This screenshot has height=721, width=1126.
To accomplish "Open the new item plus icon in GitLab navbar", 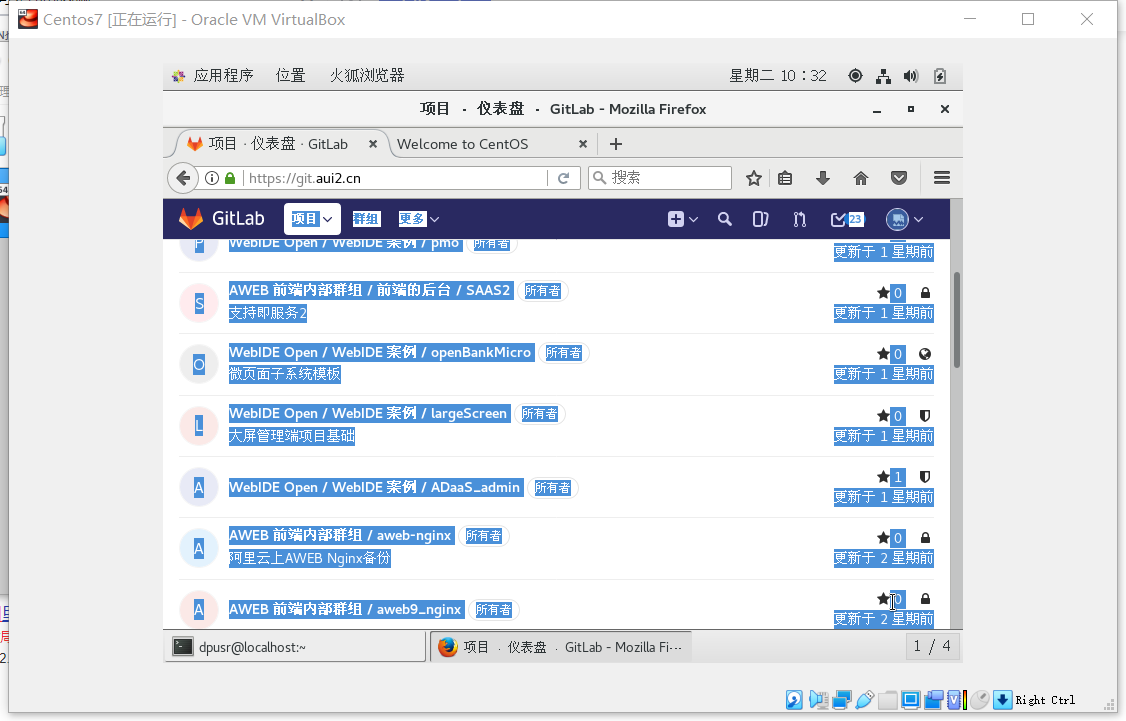I will 676,219.
